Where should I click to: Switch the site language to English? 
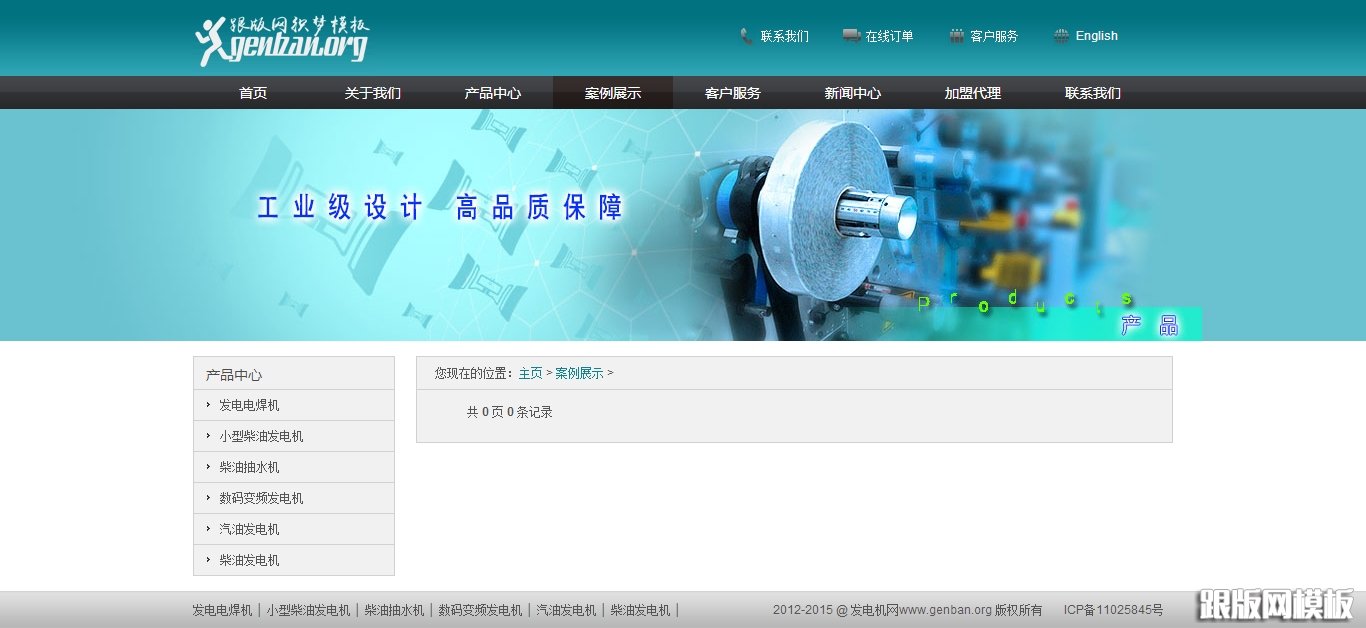coord(1097,36)
